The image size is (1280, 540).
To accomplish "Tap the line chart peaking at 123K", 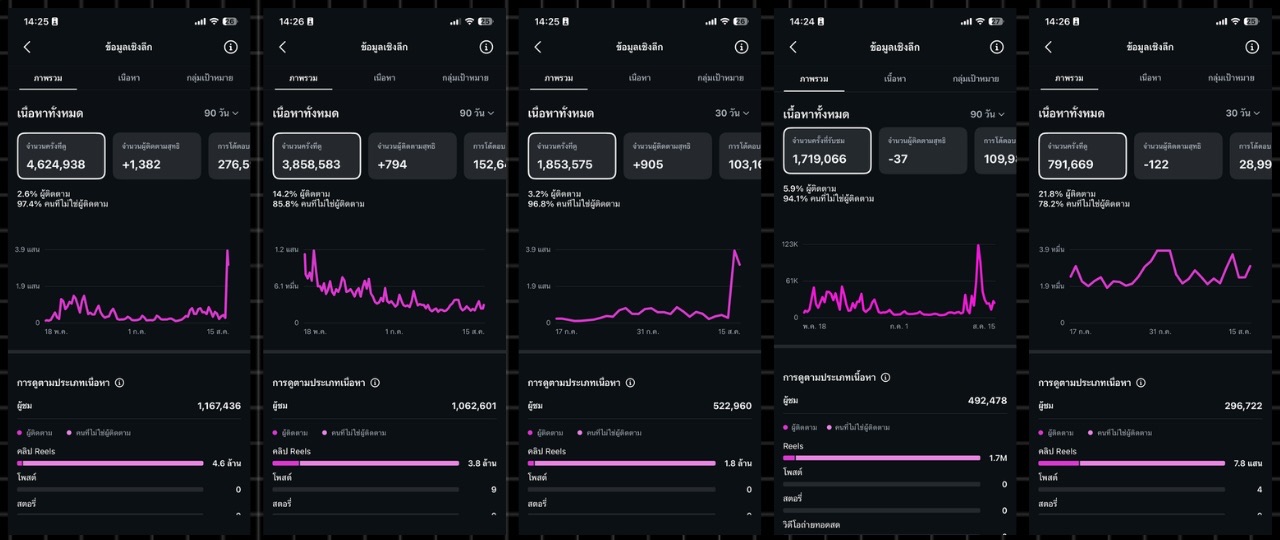I will pos(900,280).
